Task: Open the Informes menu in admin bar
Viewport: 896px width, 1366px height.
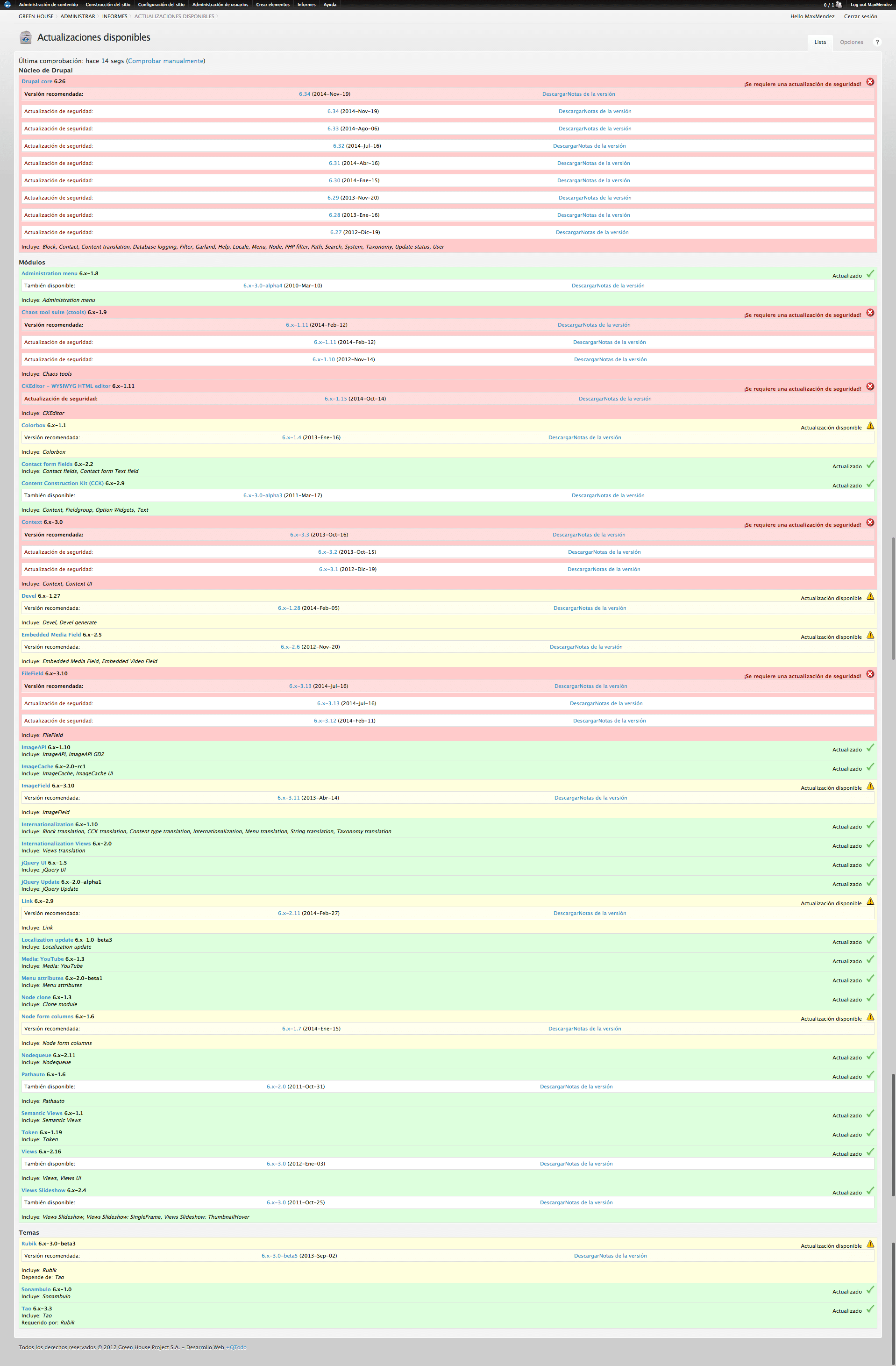Action: coord(306,5)
